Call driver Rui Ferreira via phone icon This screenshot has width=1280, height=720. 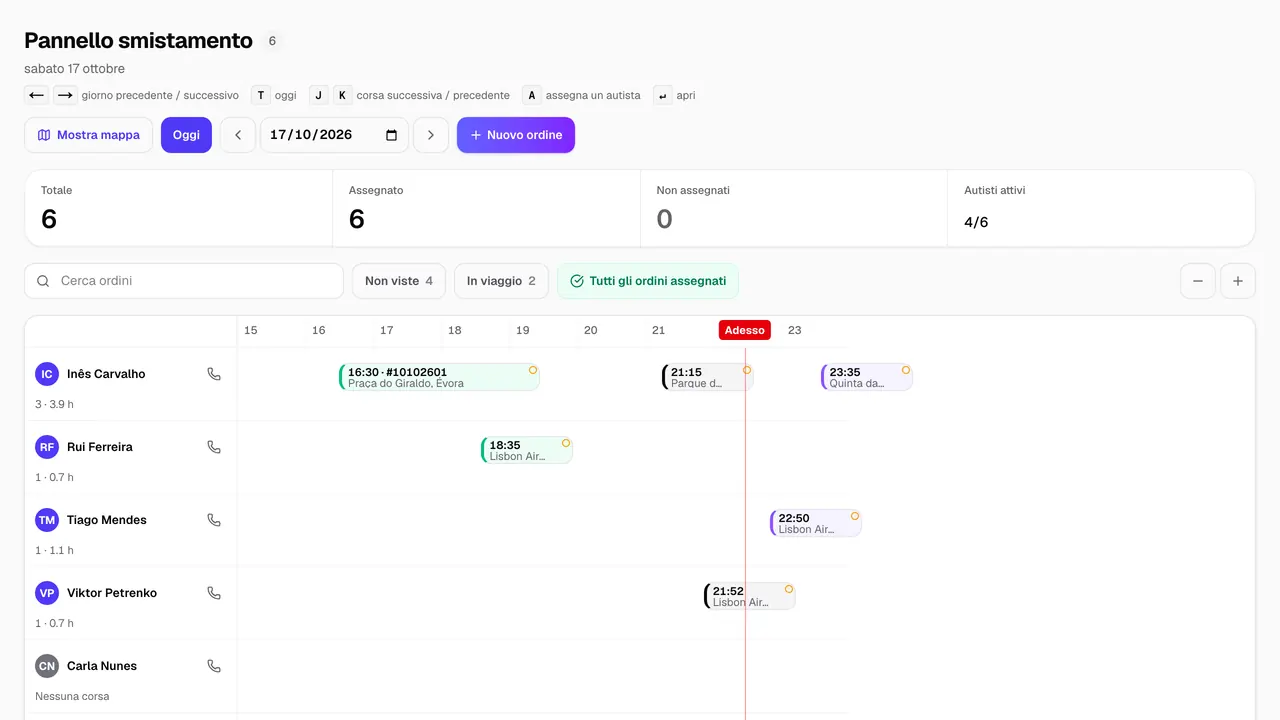[x=214, y=447]
